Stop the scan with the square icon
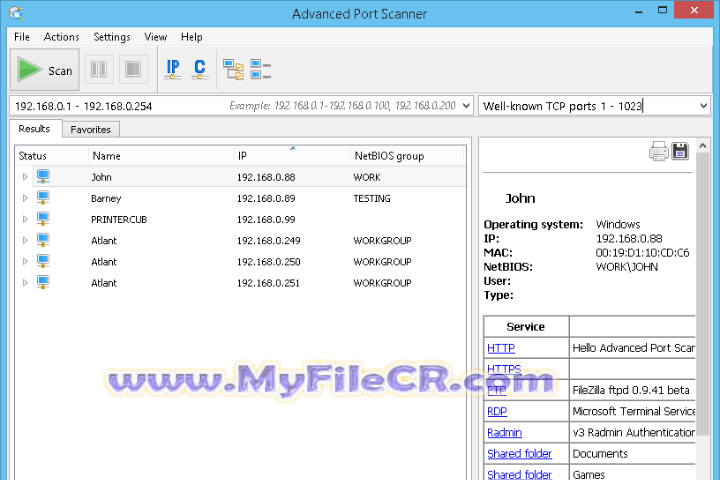 pos(133,69)
